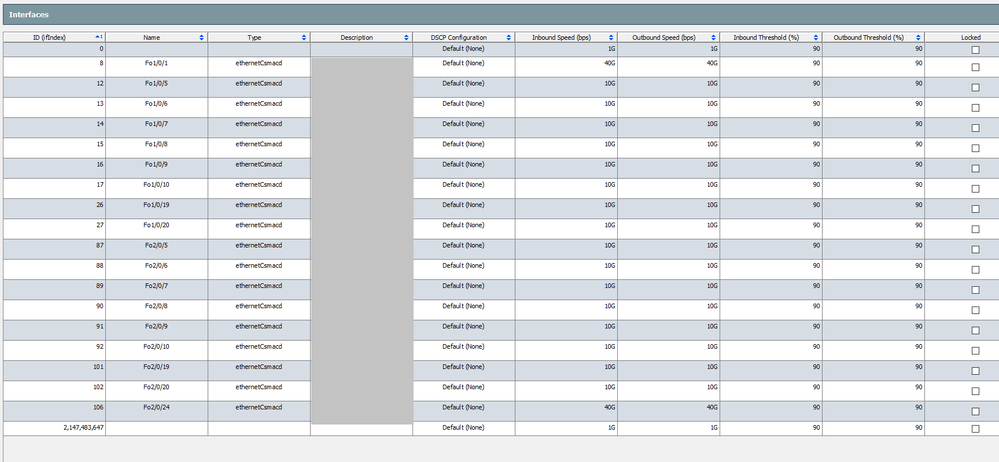Check Locked box for Fo1/0/1
The width and height of the screenshot is (999, 462).
coord(975,67)
